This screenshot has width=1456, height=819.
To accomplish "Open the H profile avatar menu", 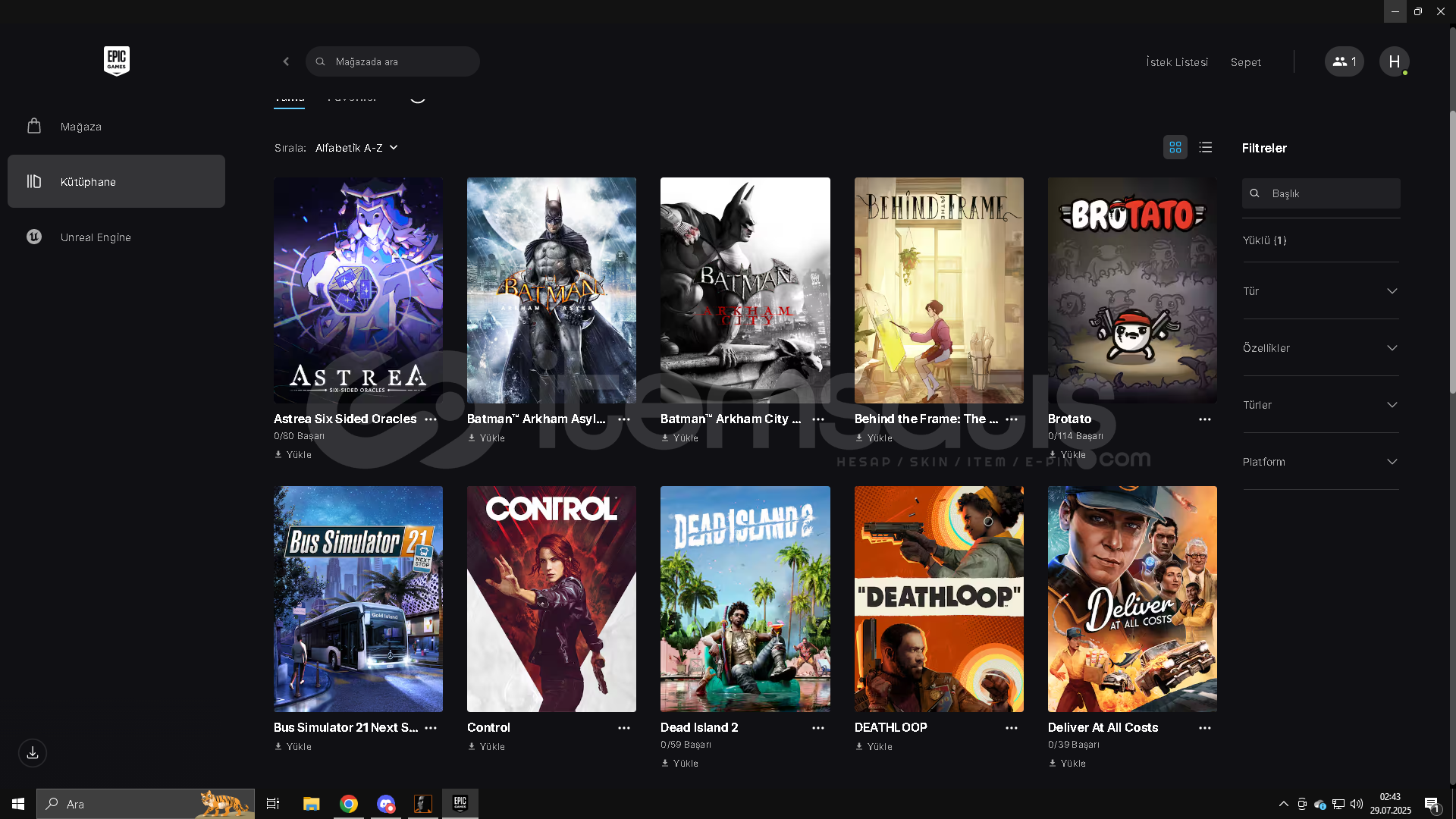I will 1394,61.
